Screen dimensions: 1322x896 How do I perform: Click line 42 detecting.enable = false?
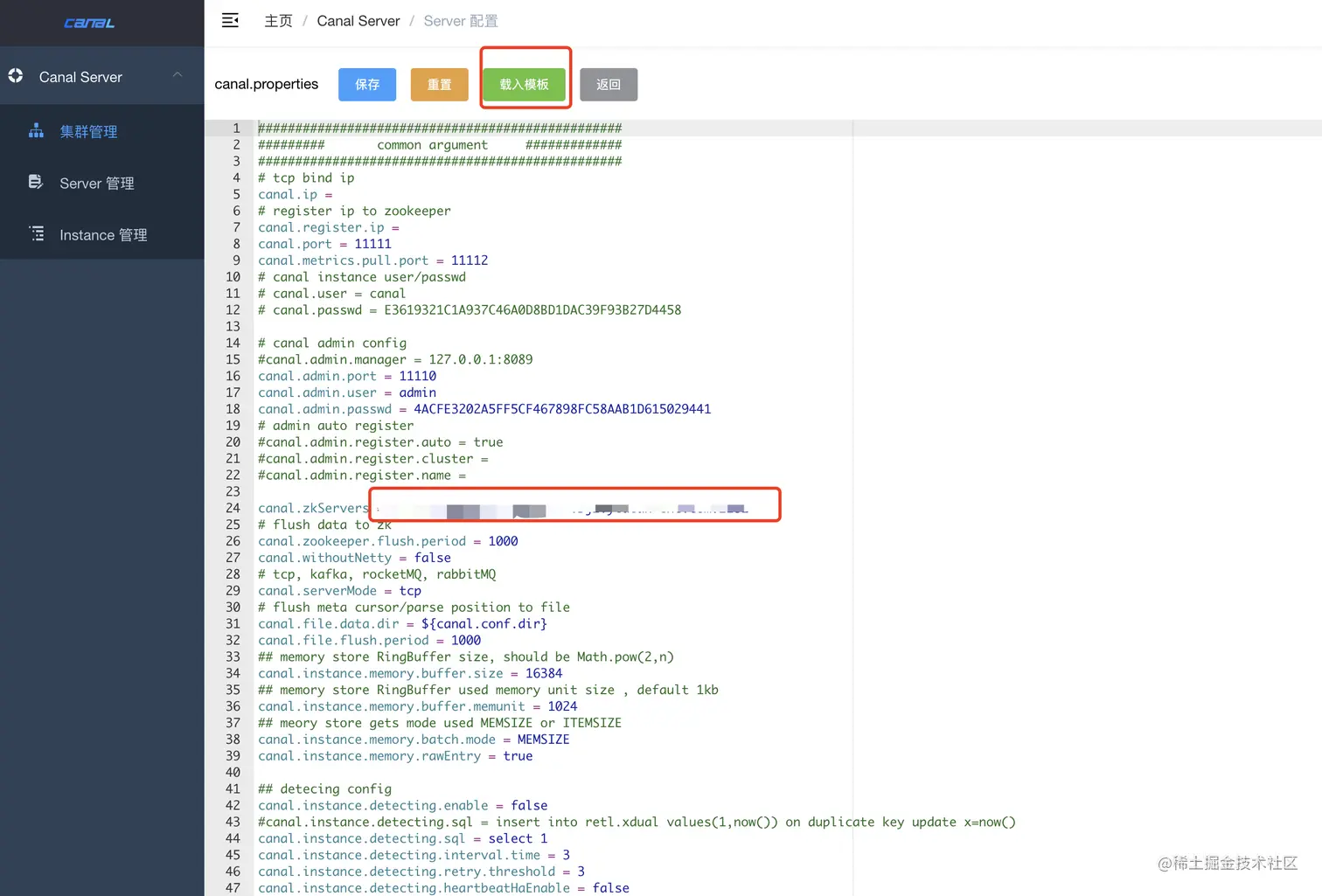click(403, 806)
